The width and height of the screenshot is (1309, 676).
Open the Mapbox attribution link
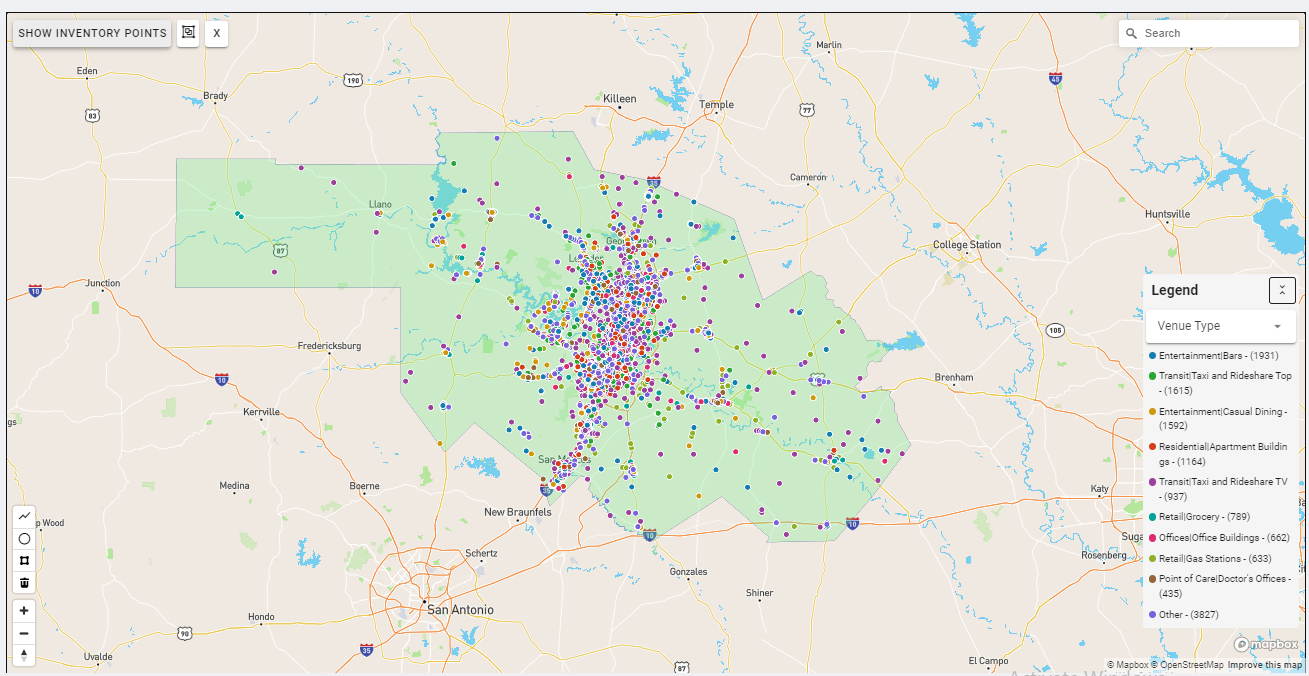pyautogui.click(x=1127, y=665)
